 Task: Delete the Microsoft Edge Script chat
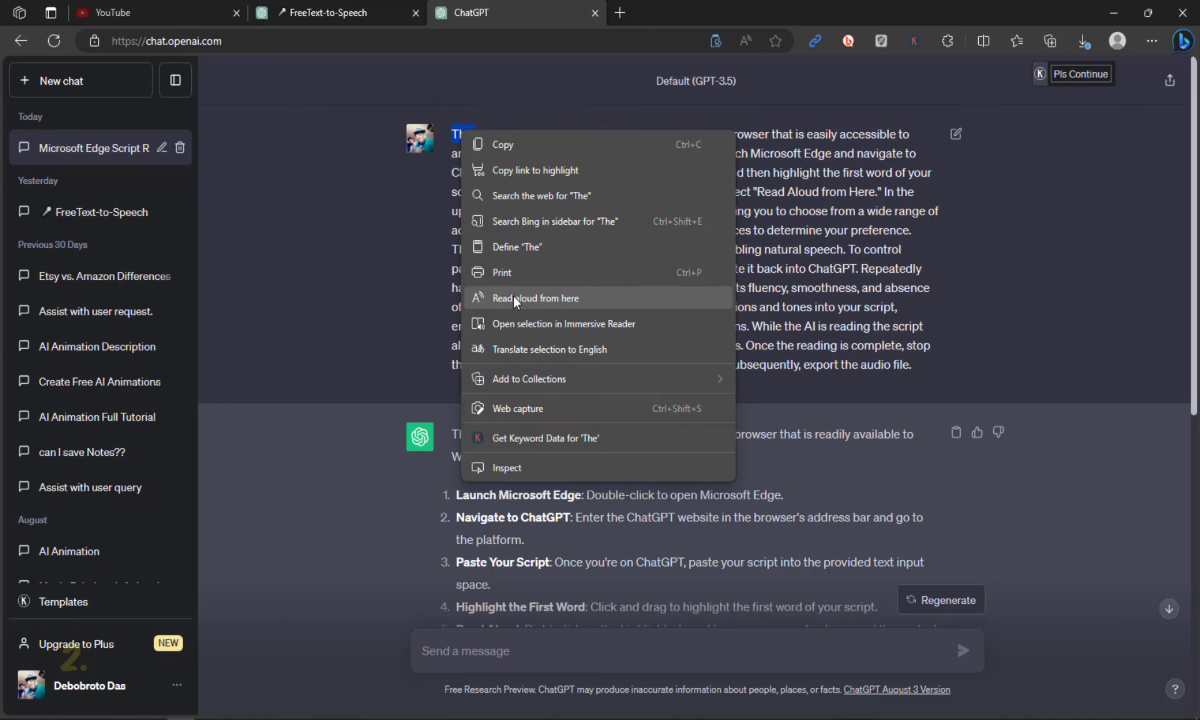pyautogui.click(x=180, y=148)
